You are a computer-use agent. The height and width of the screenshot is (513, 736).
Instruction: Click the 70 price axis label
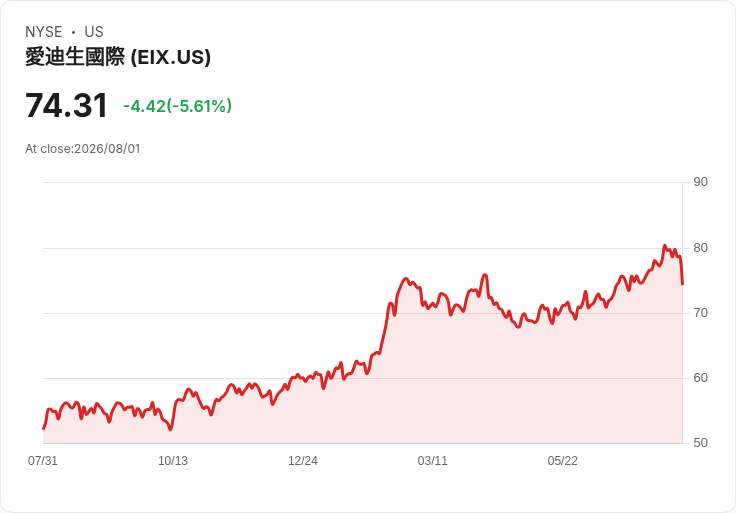tap(700, 313)
